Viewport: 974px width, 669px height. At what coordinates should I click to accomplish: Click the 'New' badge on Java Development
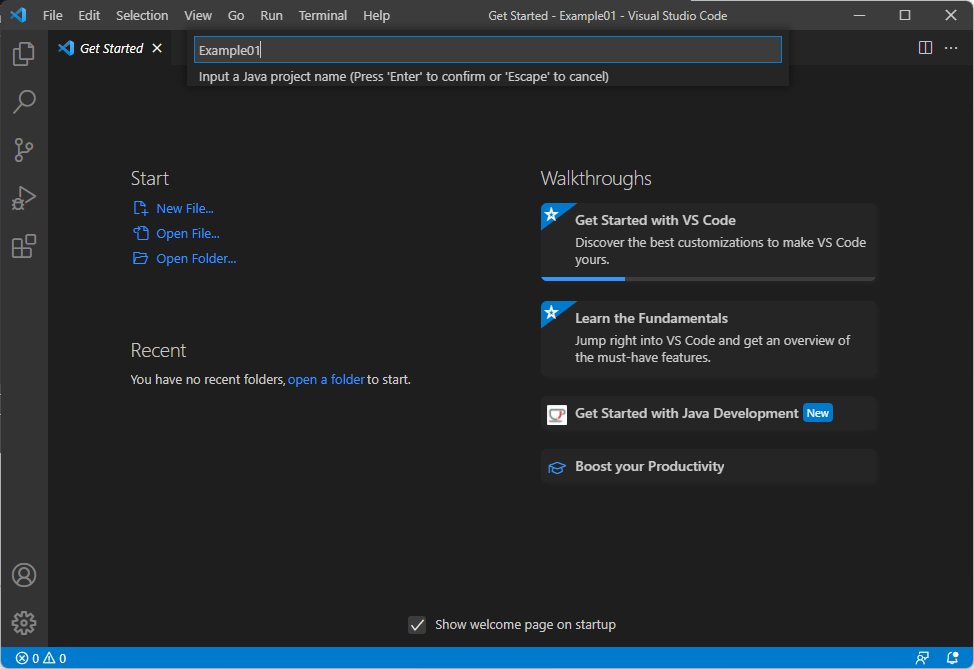tap(817, 413)
